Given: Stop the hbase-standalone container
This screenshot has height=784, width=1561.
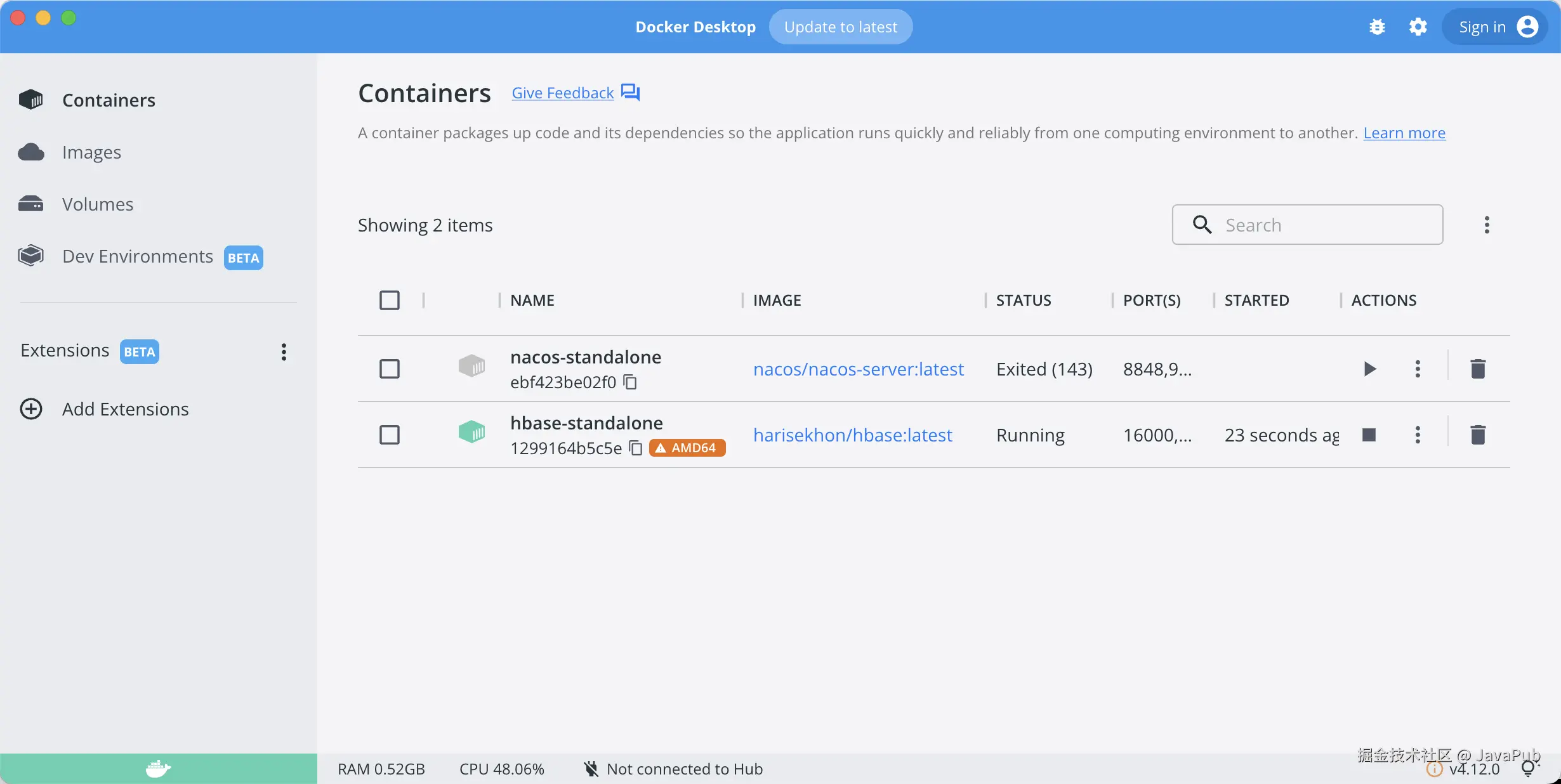Looking at the screenshot, I should 1369,434.
